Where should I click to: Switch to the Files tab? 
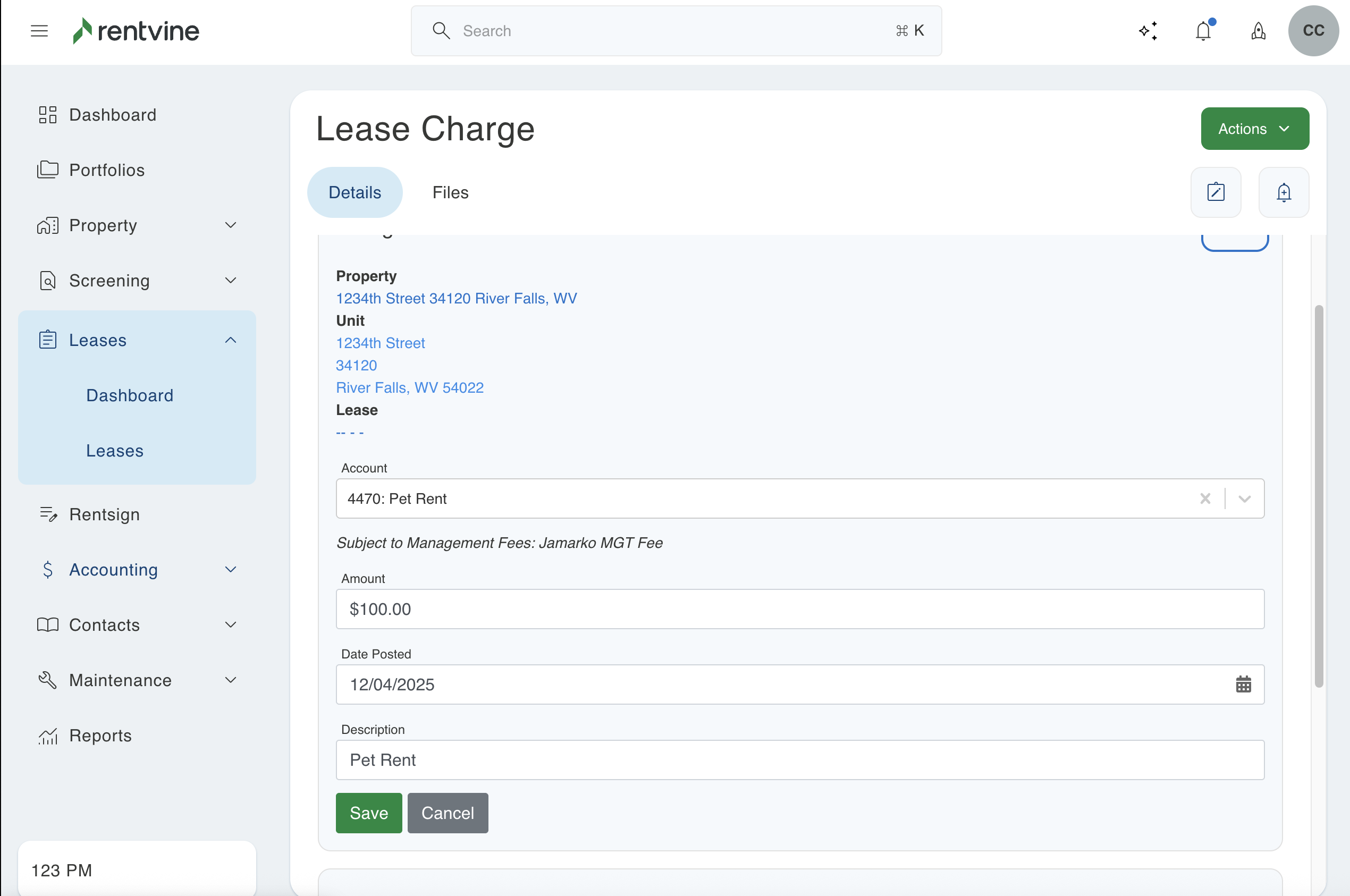(450, 192)
